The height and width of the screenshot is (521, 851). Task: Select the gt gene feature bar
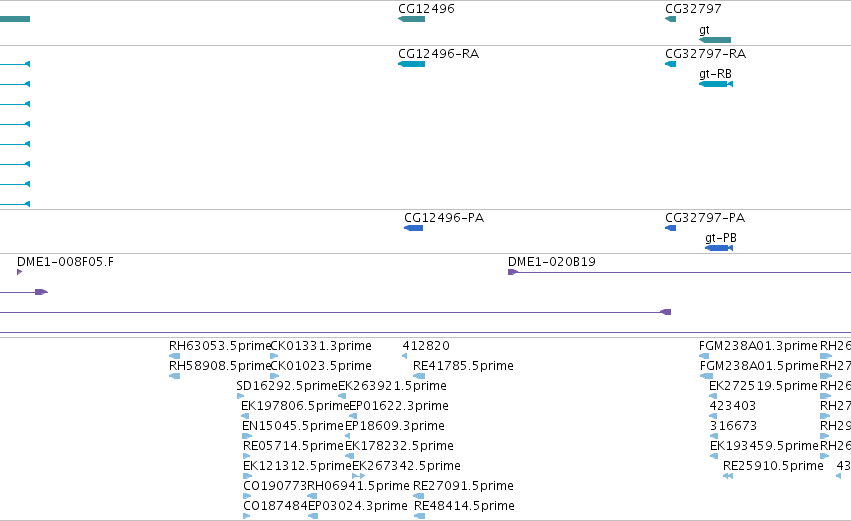715,40
